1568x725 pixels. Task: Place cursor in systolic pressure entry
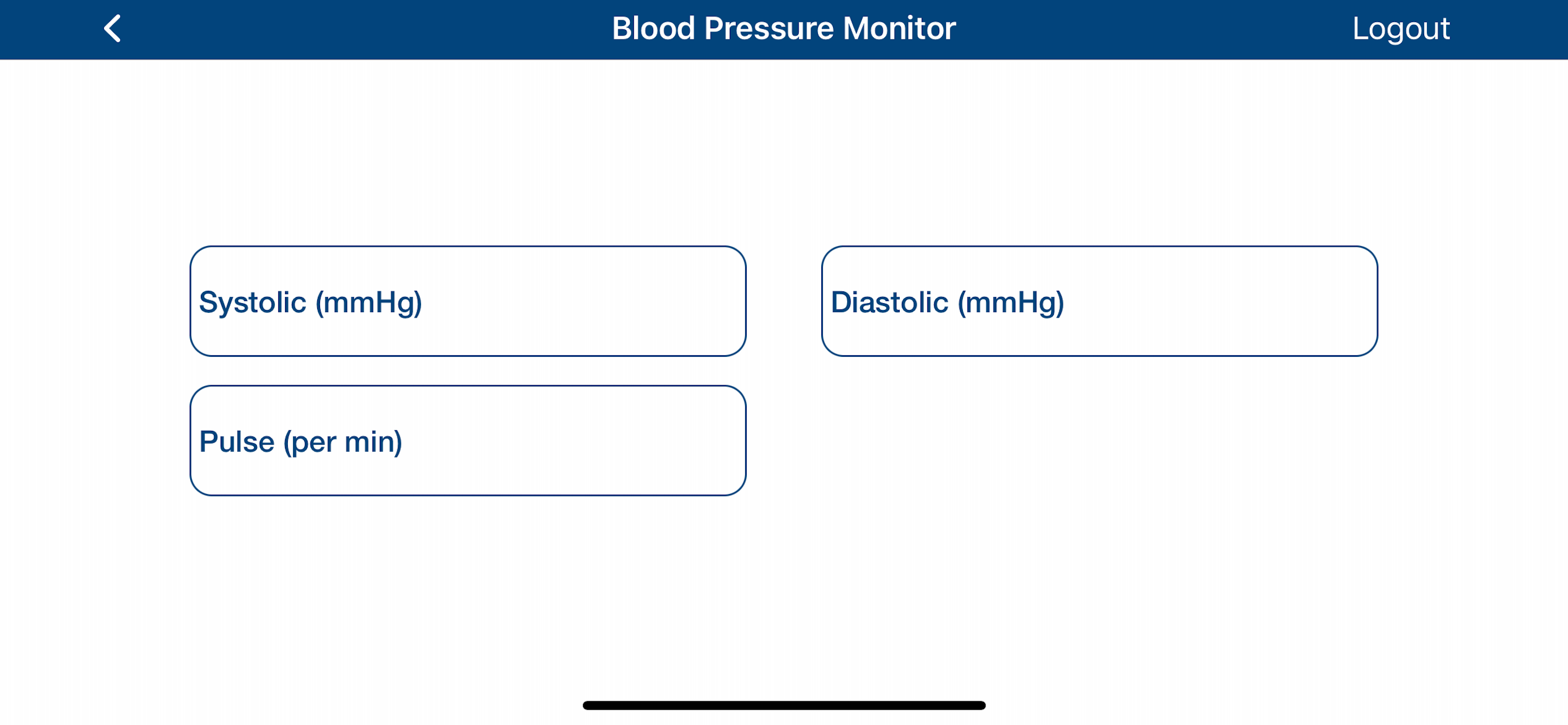tap(467, 302)
